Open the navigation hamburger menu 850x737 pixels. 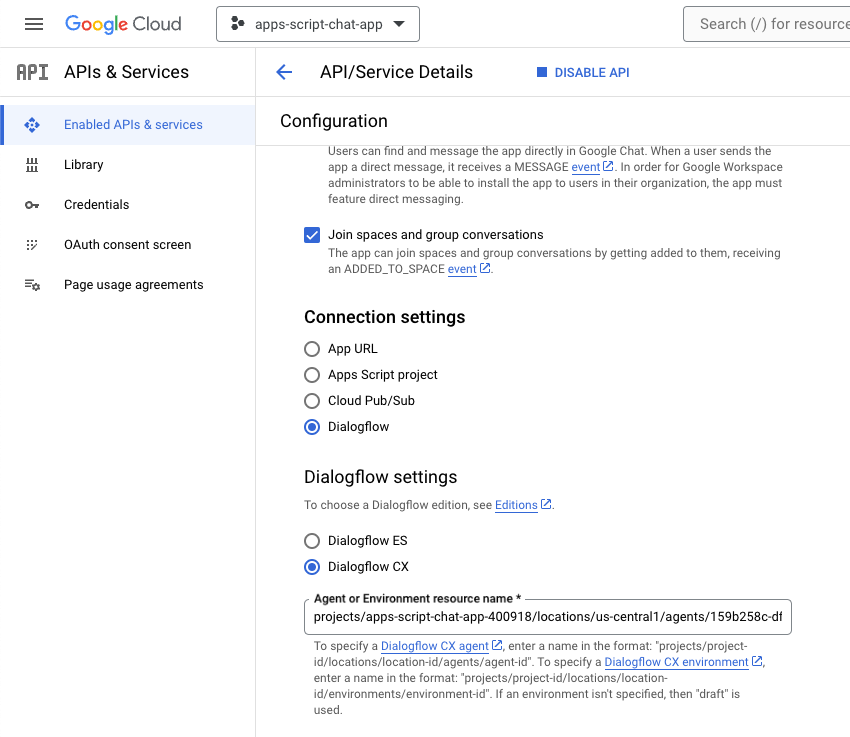click(x=34, y=24)
